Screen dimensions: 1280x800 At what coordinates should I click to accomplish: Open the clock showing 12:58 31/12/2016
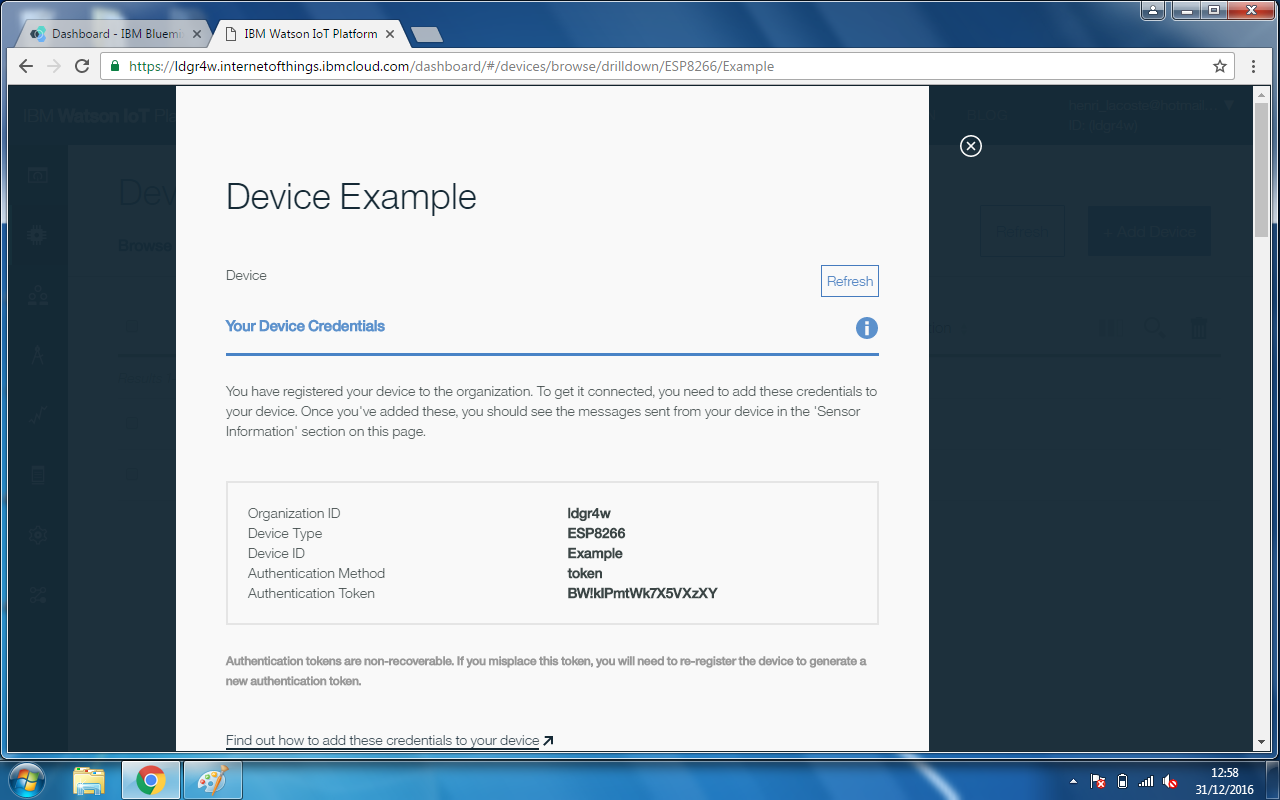[1224, 780]
